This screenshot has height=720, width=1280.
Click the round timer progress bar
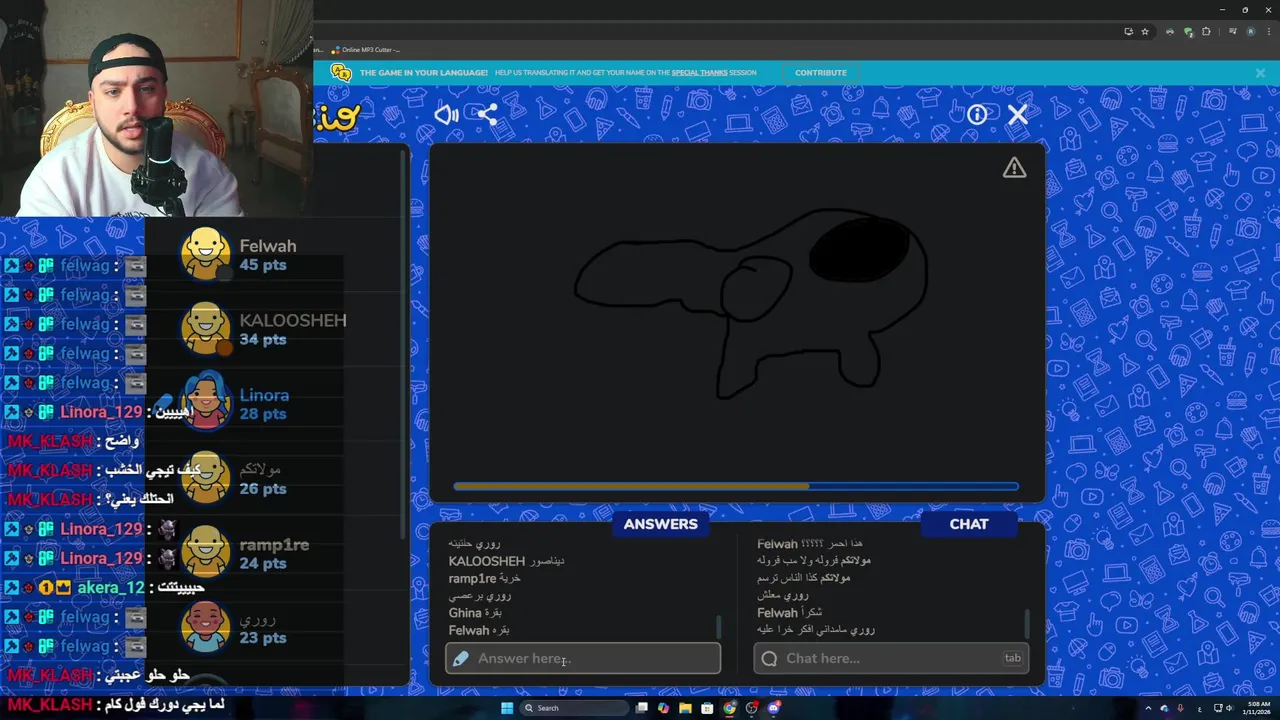(x=736, y=487)
